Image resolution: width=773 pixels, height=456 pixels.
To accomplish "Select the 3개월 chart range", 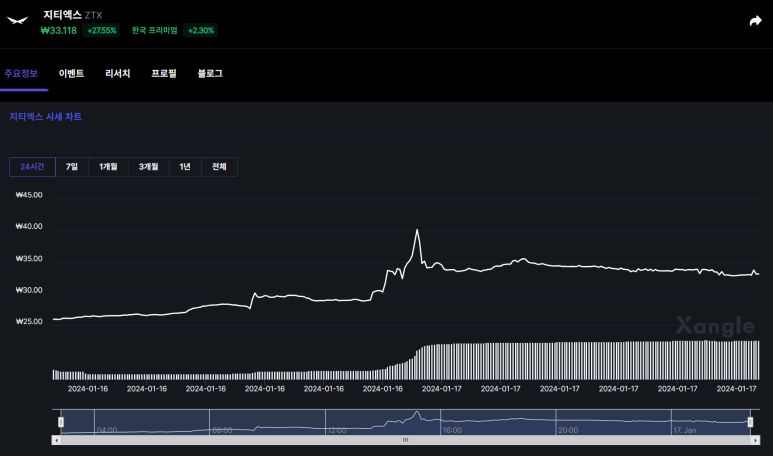I will pos(148,167).
